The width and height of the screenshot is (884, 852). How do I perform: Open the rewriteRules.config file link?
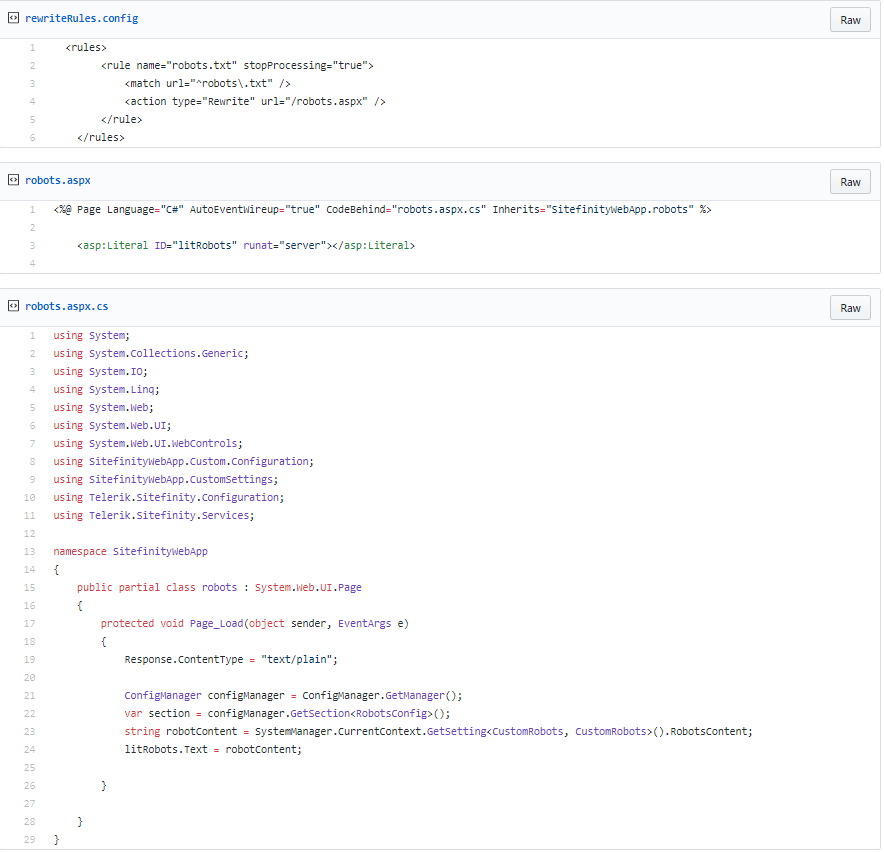tap(82, 18)
